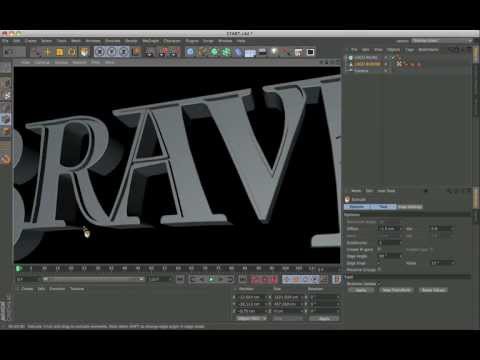Click the blue Bend deformer icon
The image size is (480, 360).
pos(238,52)
